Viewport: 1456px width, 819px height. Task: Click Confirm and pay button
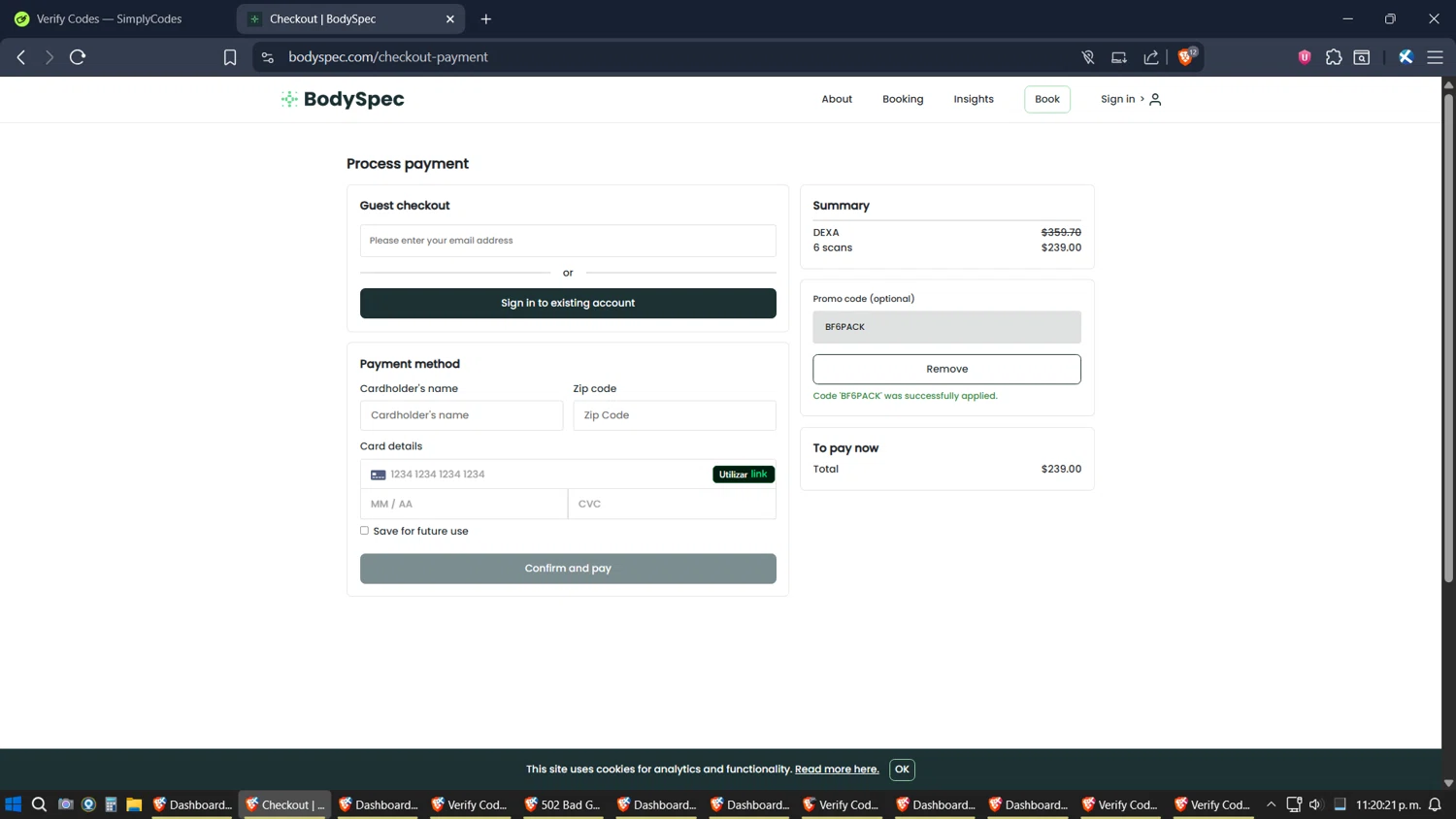click(568, 569)
